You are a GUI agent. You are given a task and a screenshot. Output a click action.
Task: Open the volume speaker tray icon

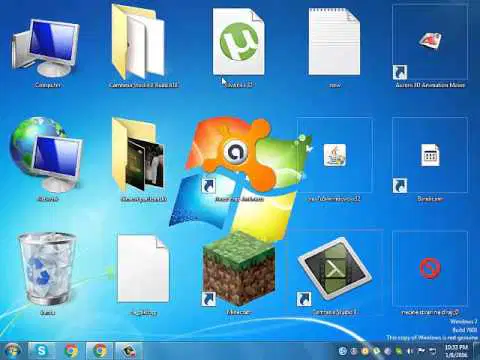(410, 351)
